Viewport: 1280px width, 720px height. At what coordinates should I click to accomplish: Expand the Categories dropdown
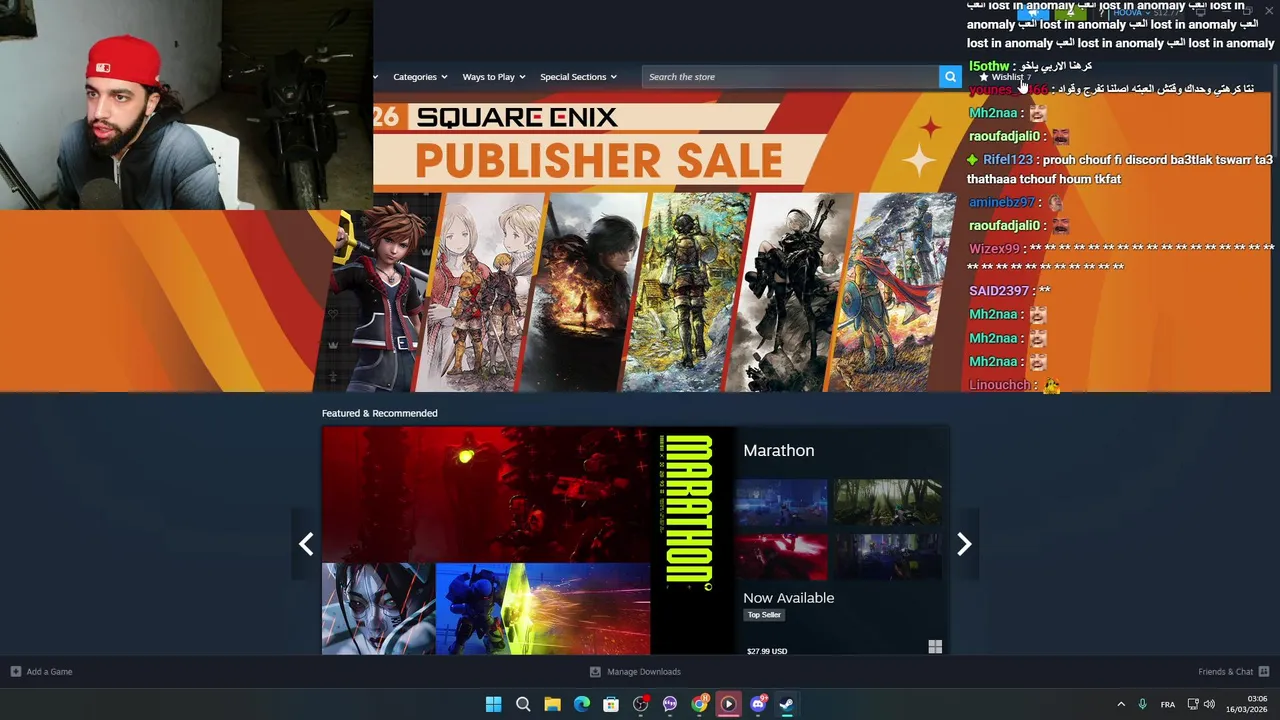tap(420, 77)
